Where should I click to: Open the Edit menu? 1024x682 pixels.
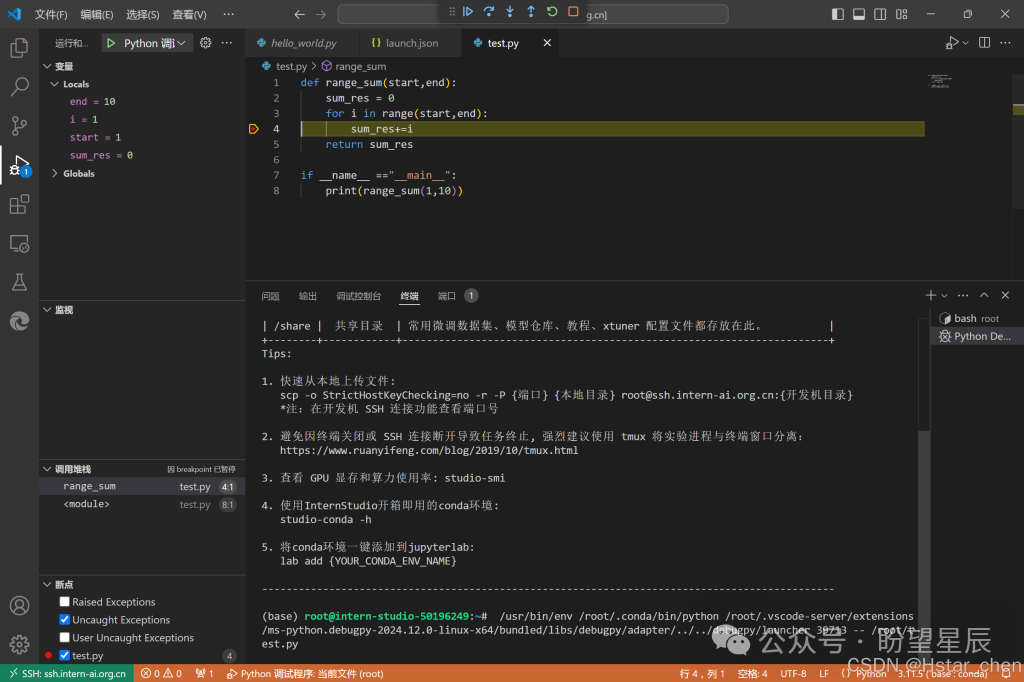coord(97,14)
